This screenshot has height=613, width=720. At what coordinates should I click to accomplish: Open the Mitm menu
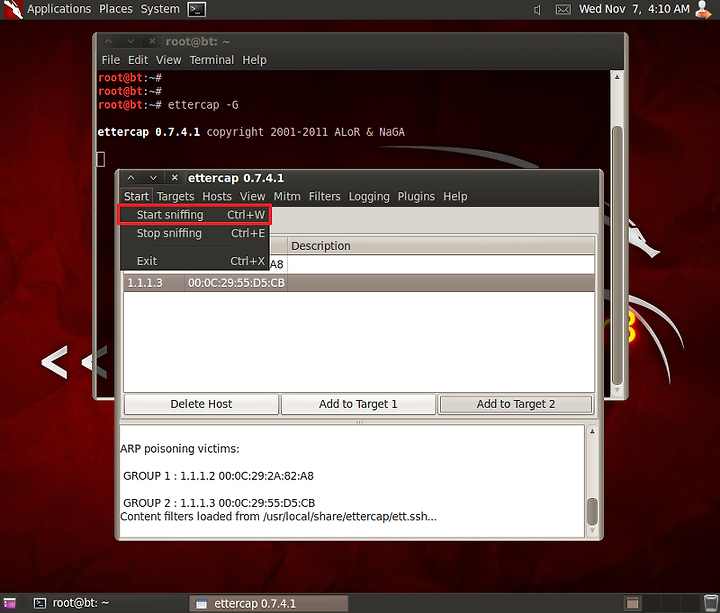287,197
